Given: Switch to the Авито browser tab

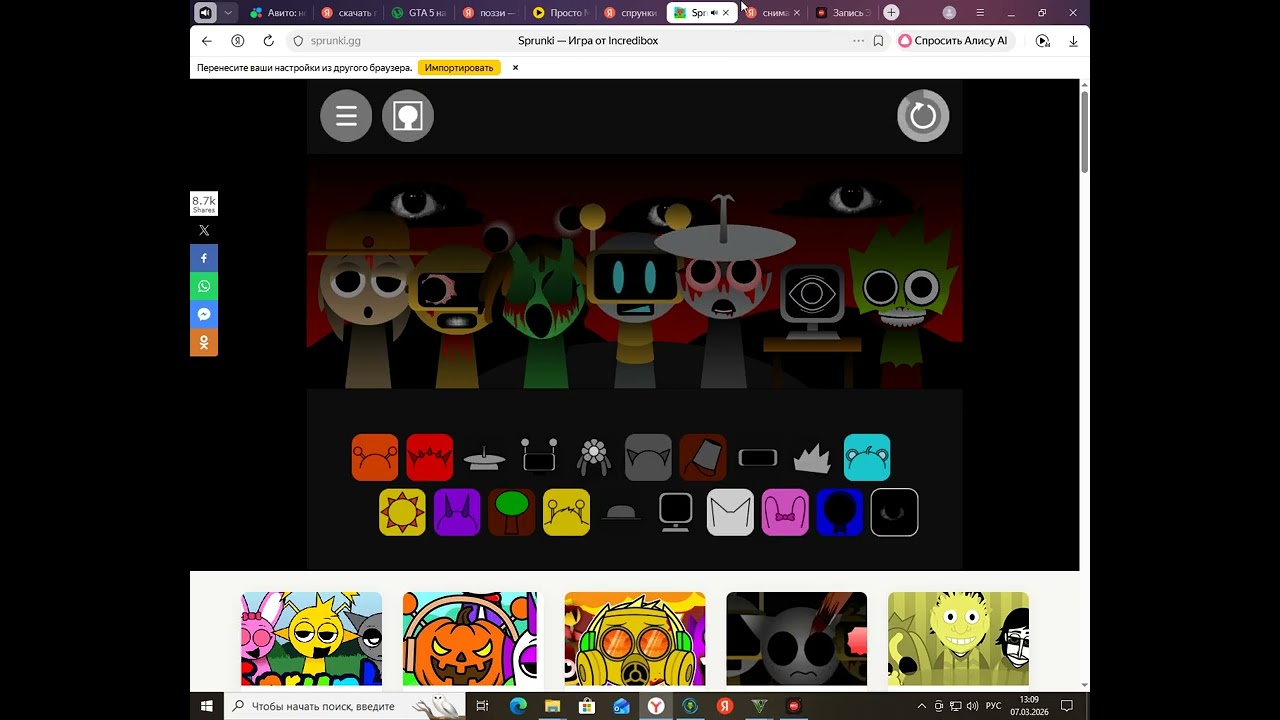Looking at the screenshot, I should click(x=278, y=13).
